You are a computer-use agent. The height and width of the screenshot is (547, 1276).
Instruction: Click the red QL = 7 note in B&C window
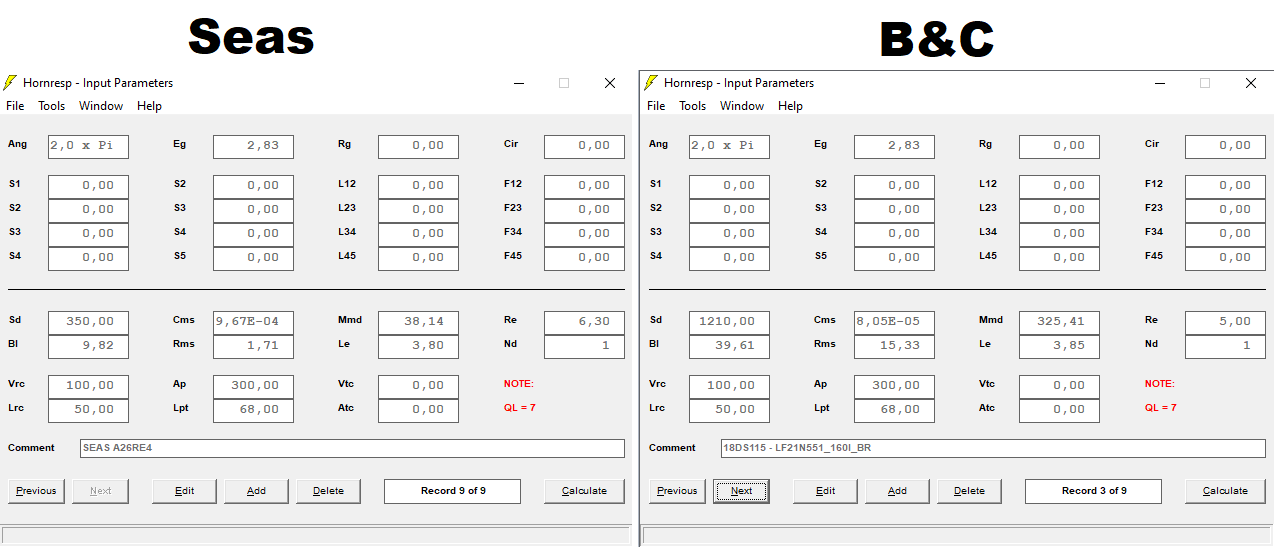tap(1161, 408)
